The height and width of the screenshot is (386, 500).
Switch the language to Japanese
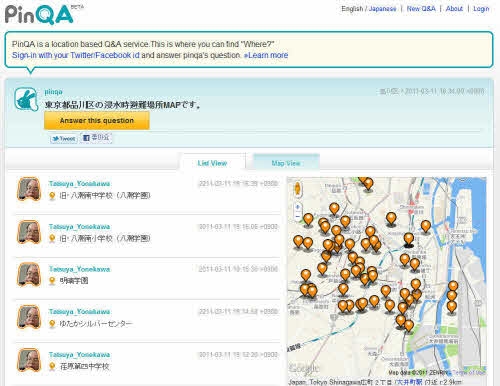[382, 9]
